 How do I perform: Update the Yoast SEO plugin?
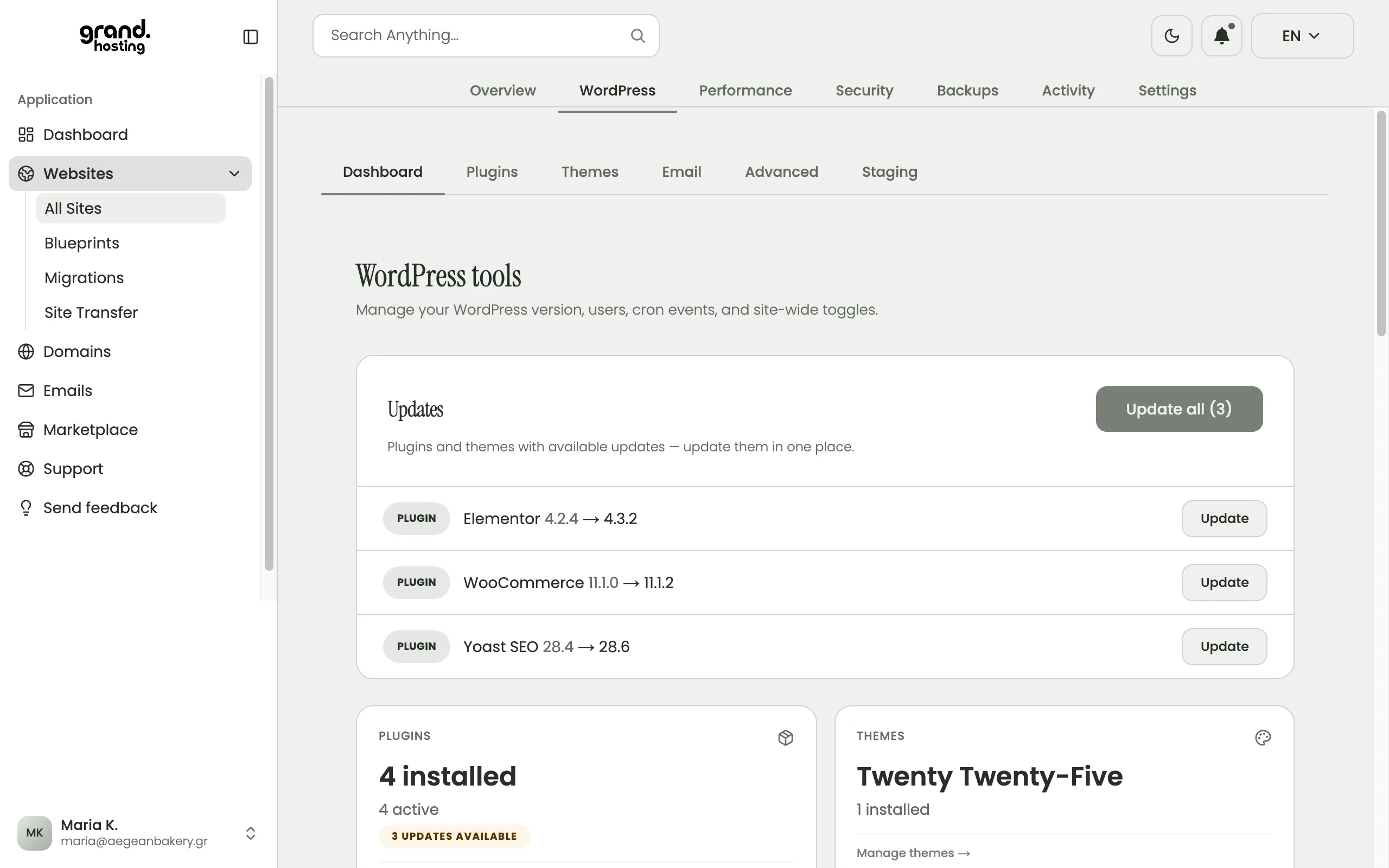(1224, 647)
